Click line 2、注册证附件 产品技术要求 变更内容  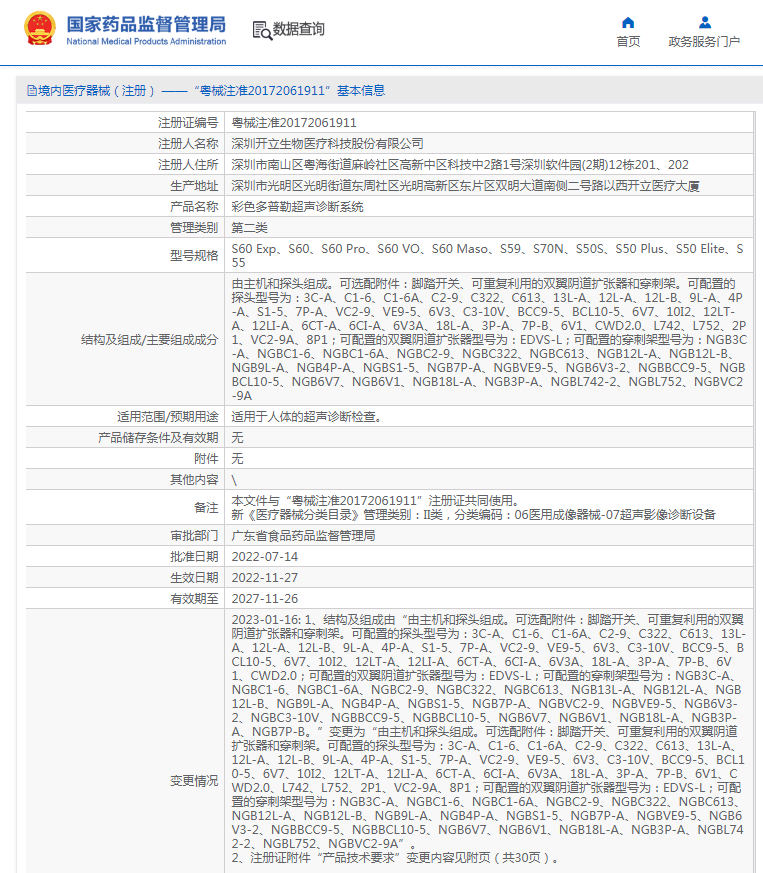tap(395, 858)
